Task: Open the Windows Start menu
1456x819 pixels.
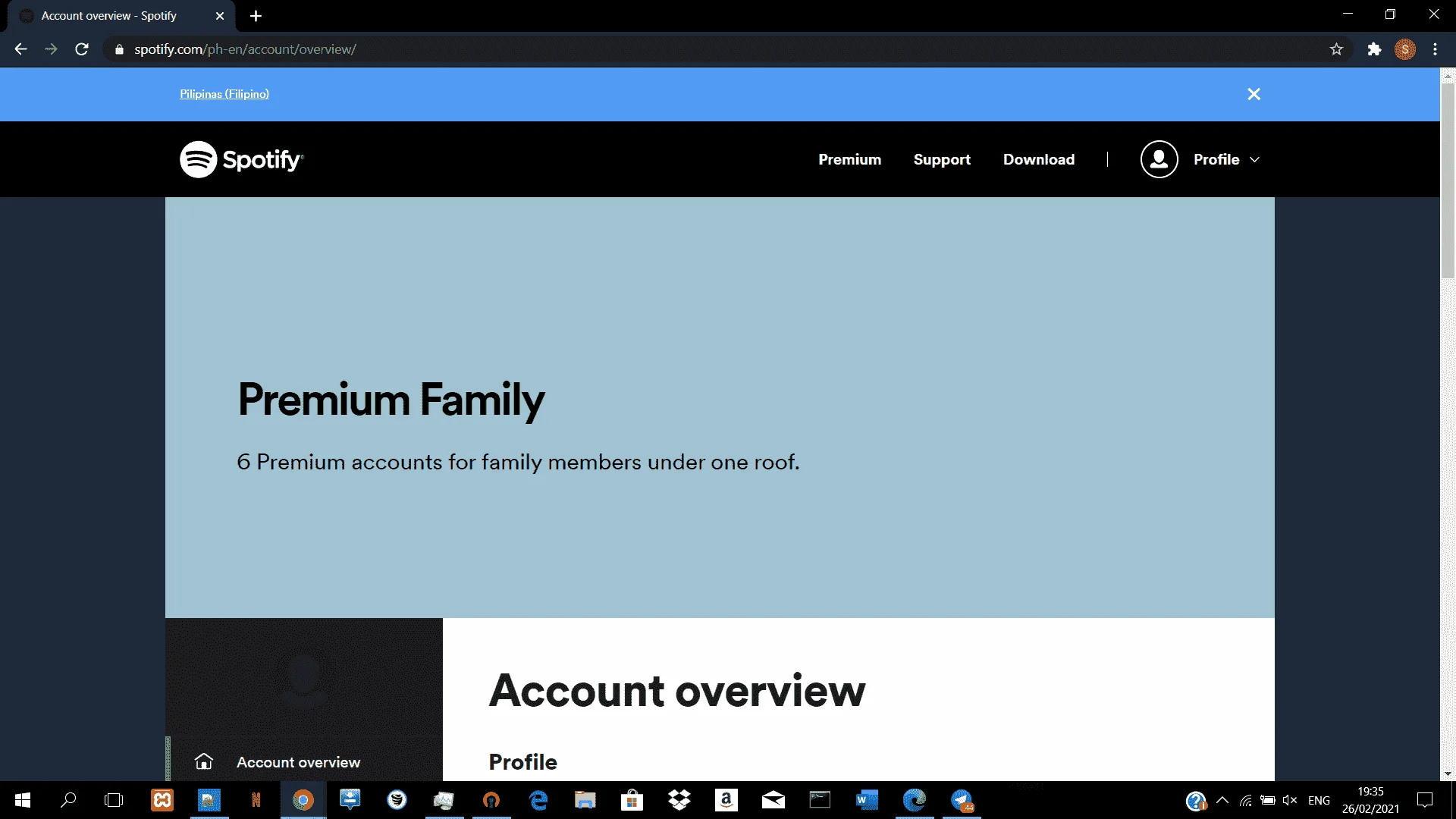Action: coord(23,800)
